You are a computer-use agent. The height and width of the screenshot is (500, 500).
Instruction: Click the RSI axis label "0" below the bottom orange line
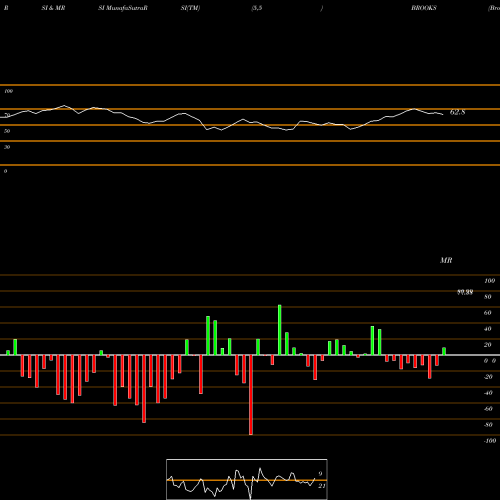click(5, 171)
